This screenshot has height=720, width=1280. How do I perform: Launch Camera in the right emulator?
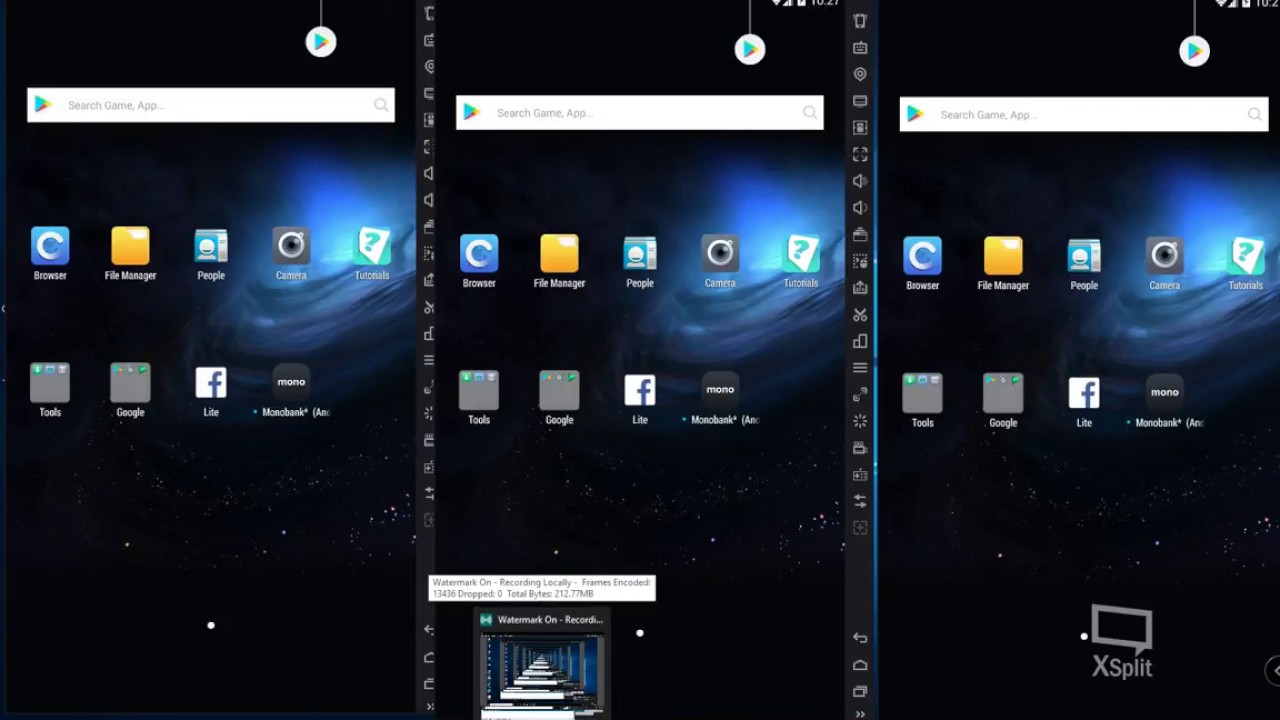(x=1164, y=256)
